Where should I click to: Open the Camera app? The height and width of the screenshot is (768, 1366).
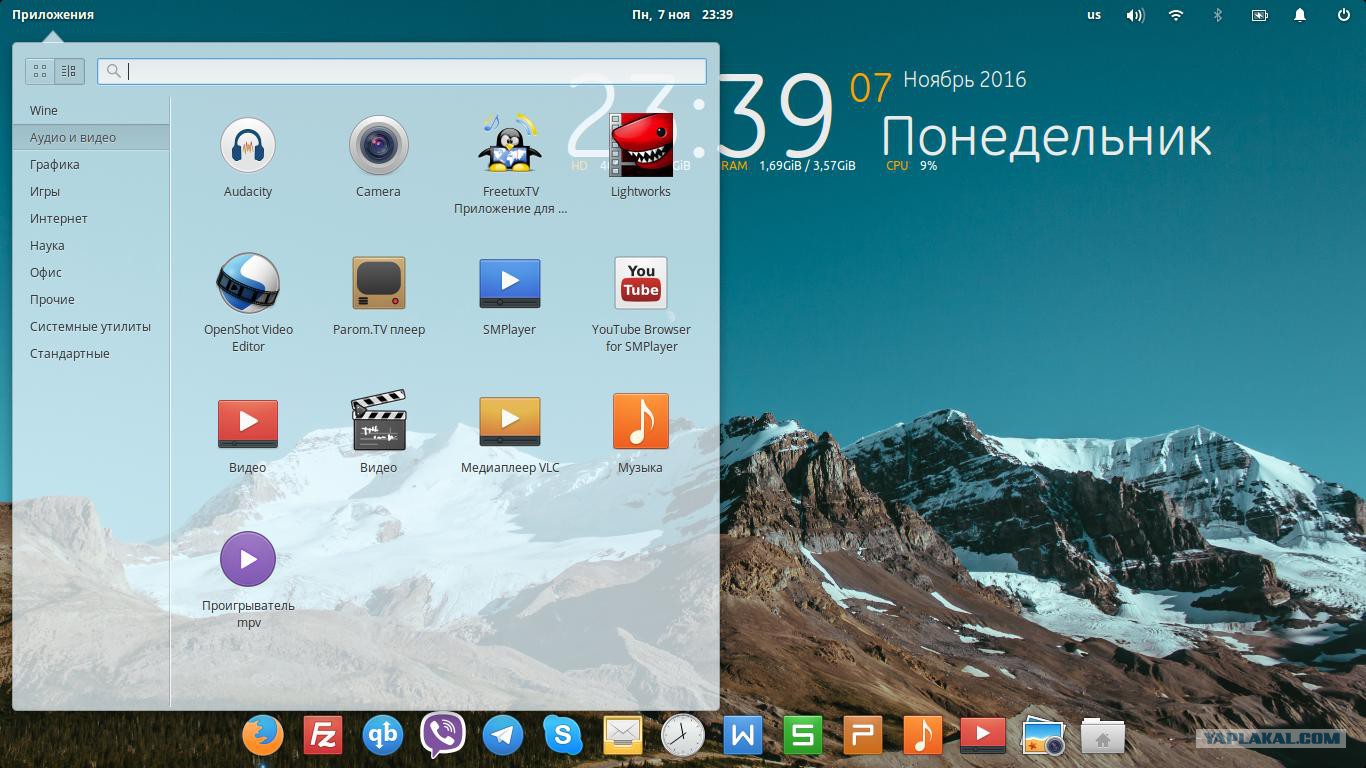click(x=378, y=146)
